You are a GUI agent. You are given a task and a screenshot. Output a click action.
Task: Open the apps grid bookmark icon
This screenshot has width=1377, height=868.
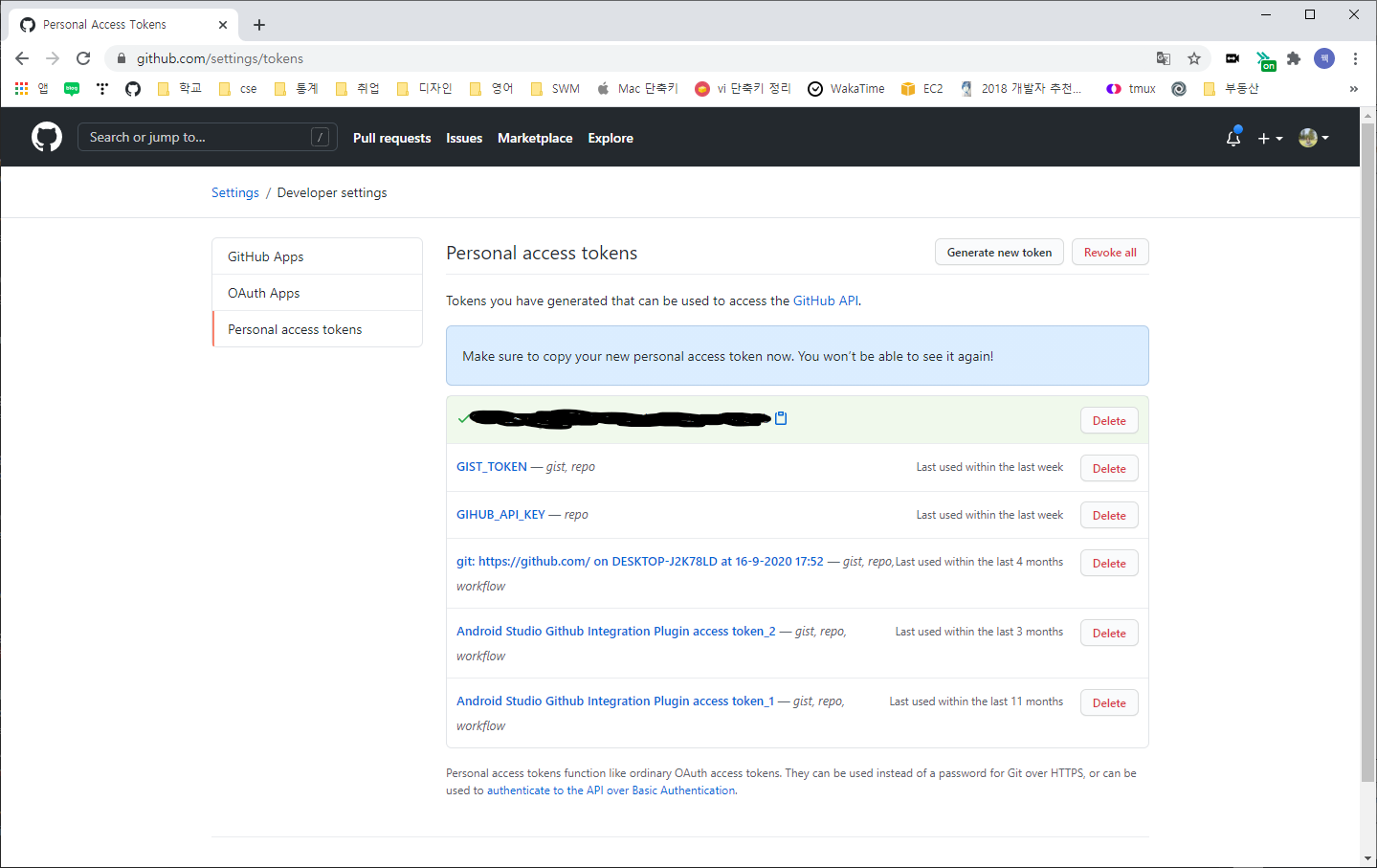point(31,88)
